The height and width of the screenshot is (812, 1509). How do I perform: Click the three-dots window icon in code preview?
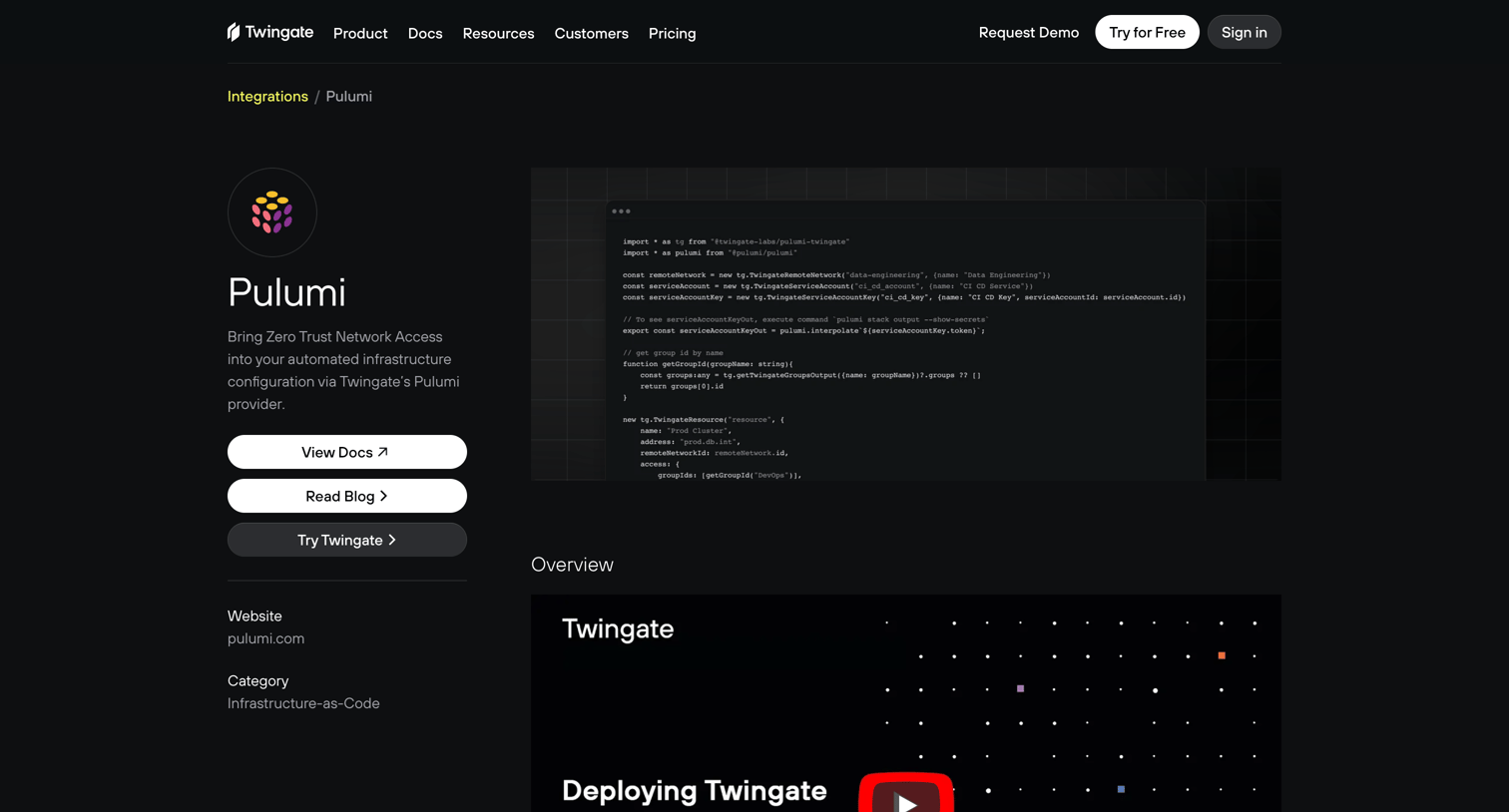pyautogui.click(x=621, y=211)
